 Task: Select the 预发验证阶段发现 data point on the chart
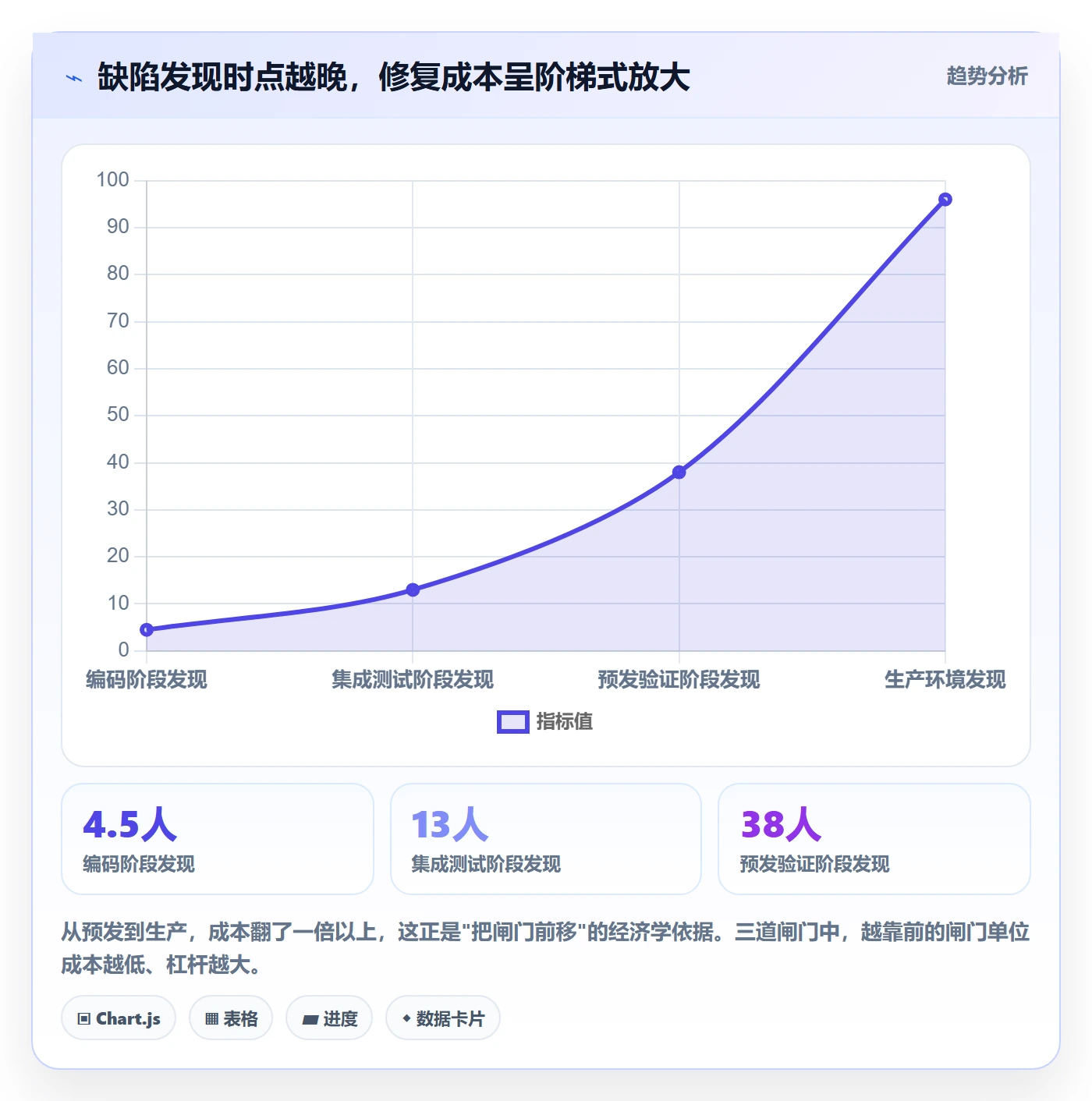pyautogui.click(x=679, y=472)
